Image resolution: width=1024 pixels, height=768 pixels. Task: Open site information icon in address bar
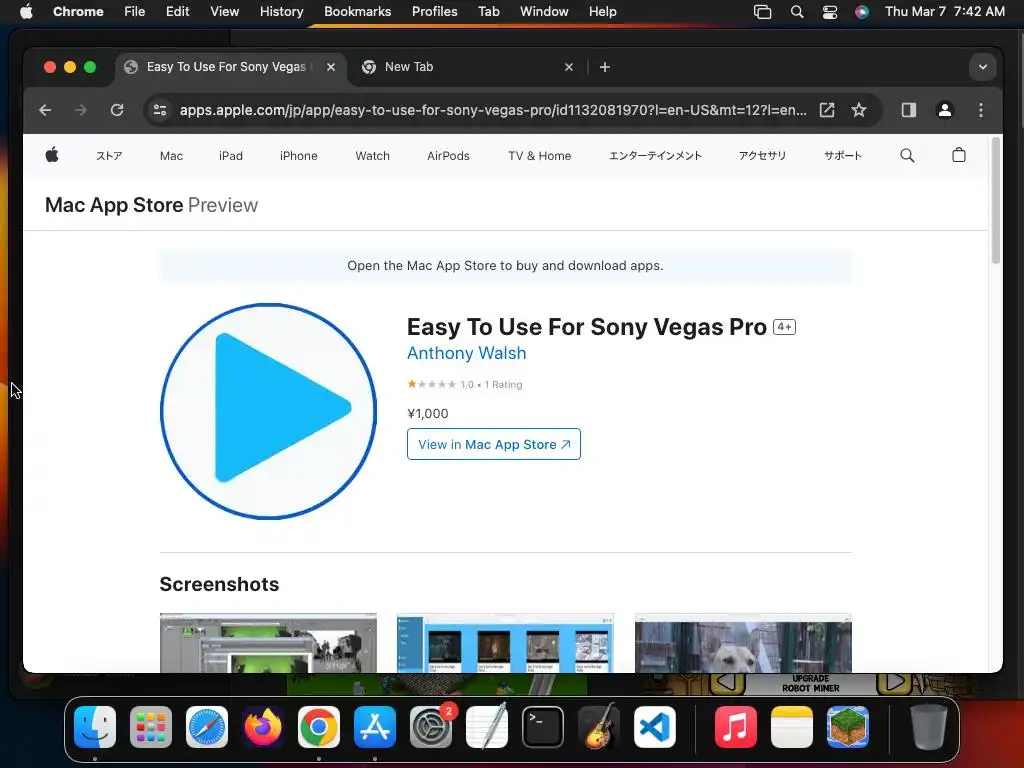click(x=160, y=110)
